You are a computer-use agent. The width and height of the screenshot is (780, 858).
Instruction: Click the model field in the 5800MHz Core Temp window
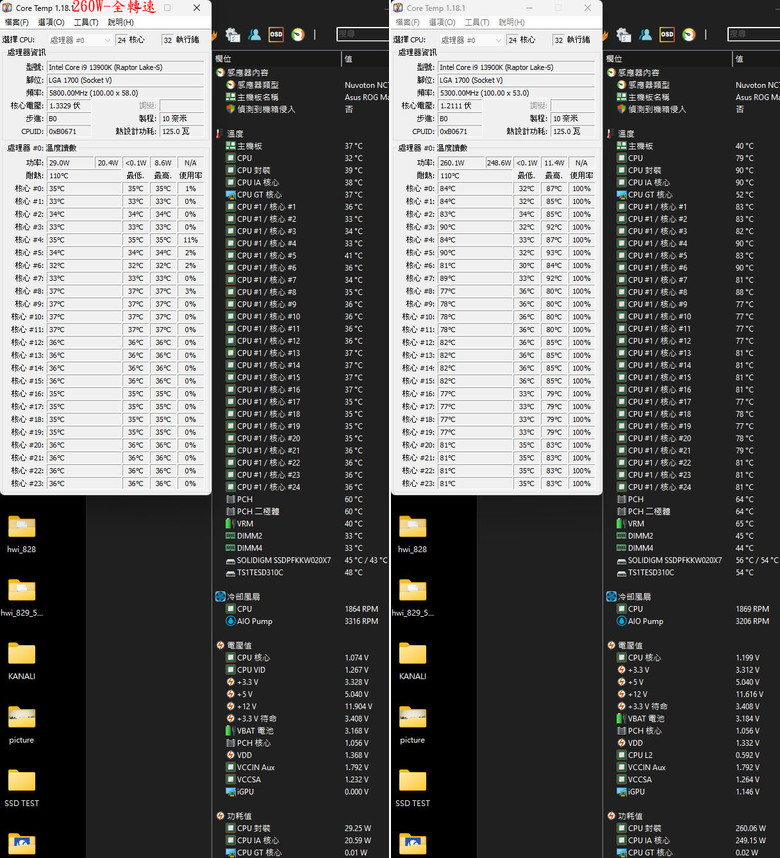125,67
